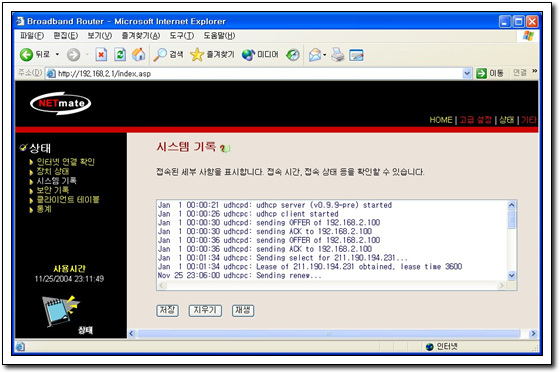
Task: Select 통계 in sidebar
Action: tap(44, 209)
